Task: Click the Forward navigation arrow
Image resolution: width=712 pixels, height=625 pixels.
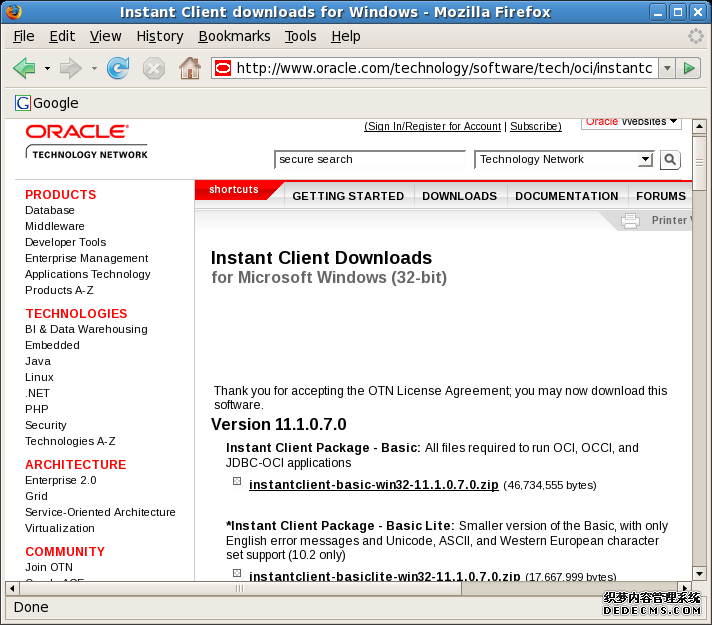Action: (70, 68)
